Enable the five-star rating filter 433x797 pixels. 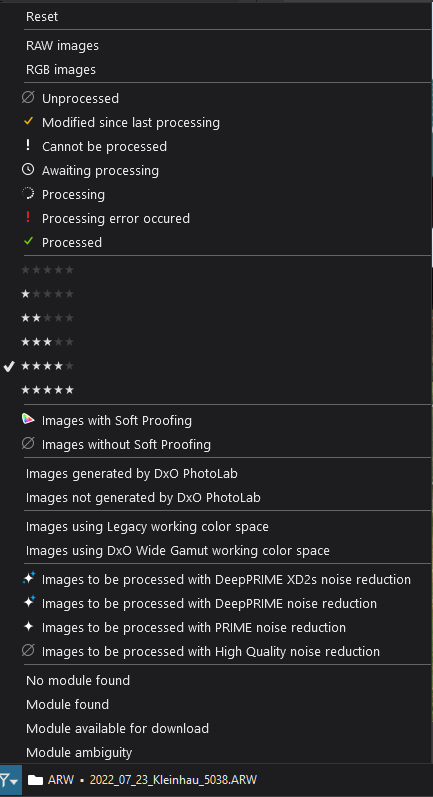click(x=47, y=390)
